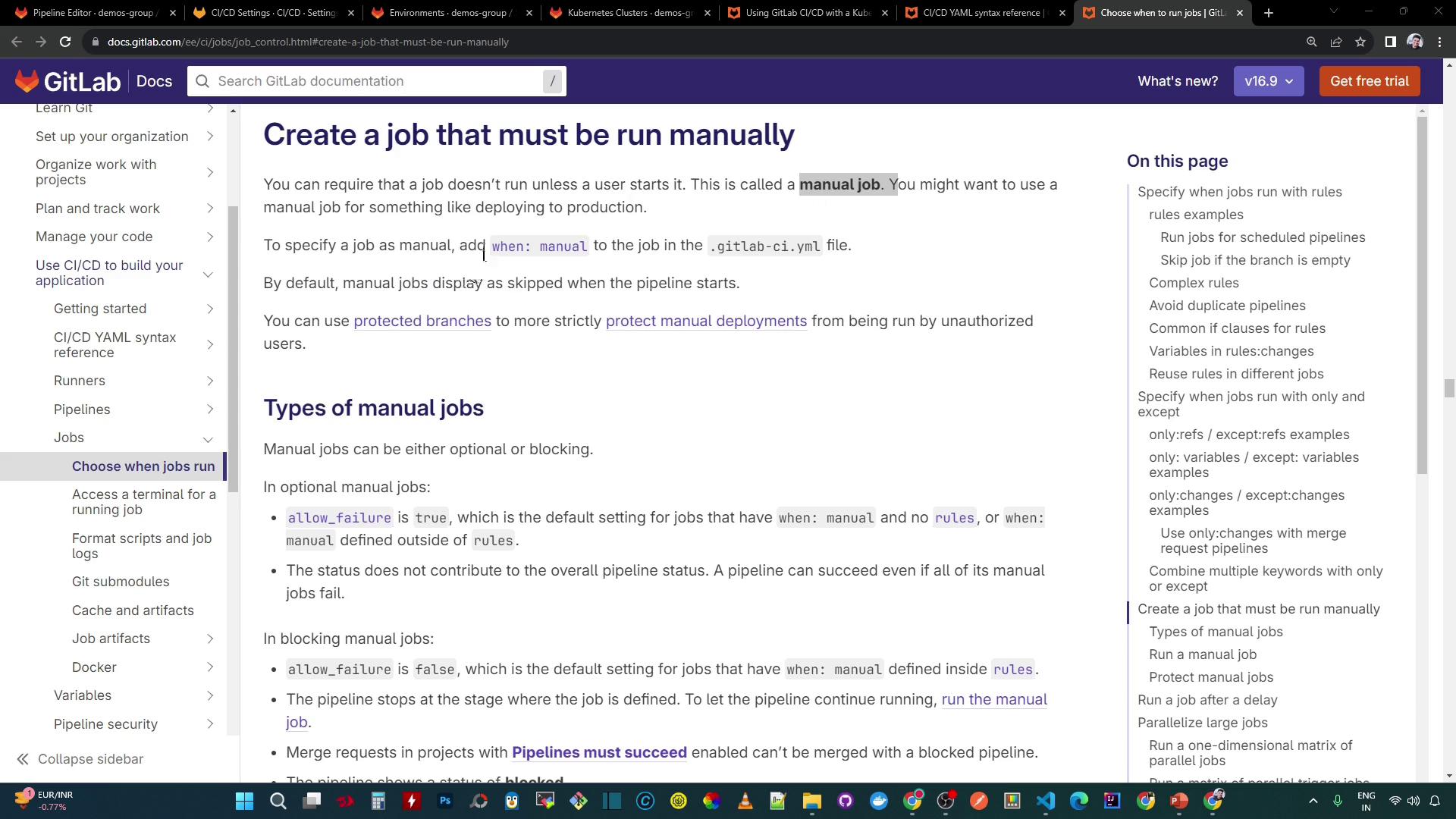This screenshot has width=1456, height=819.
Task: Click the browser reload icon
Action: click(x=65, y=42)
